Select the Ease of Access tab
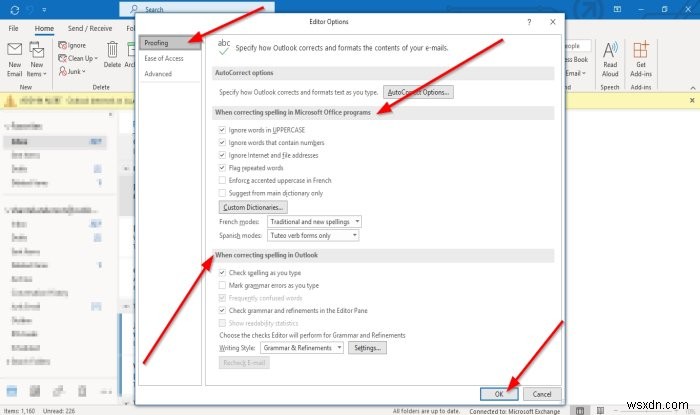This screenshot has width=700, height=415. coord(170,58)
